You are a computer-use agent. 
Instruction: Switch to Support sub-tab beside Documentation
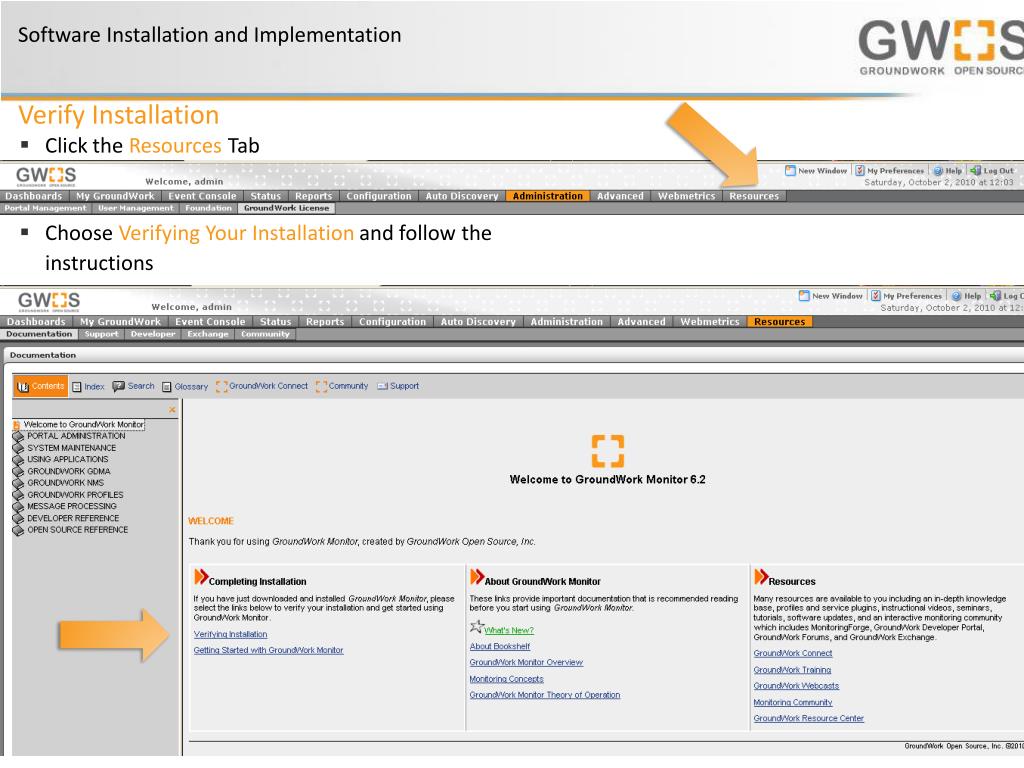pos(102,334)
